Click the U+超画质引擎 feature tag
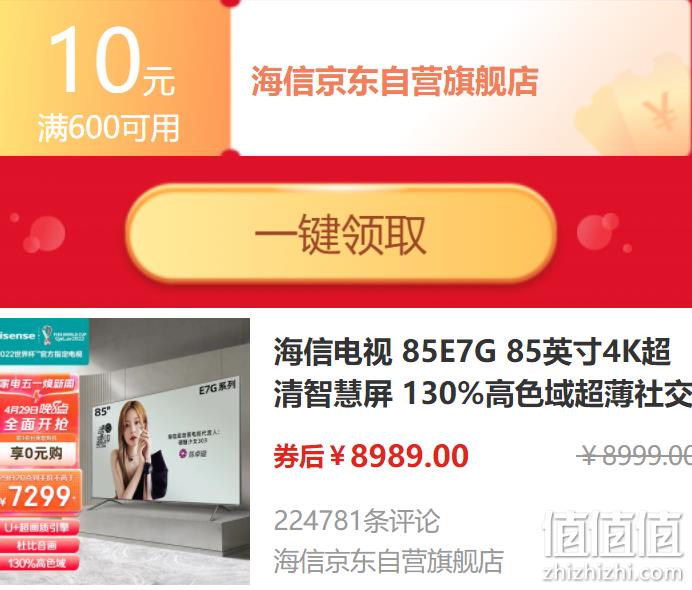Screen dimensions: 692x590 (39, 527)
